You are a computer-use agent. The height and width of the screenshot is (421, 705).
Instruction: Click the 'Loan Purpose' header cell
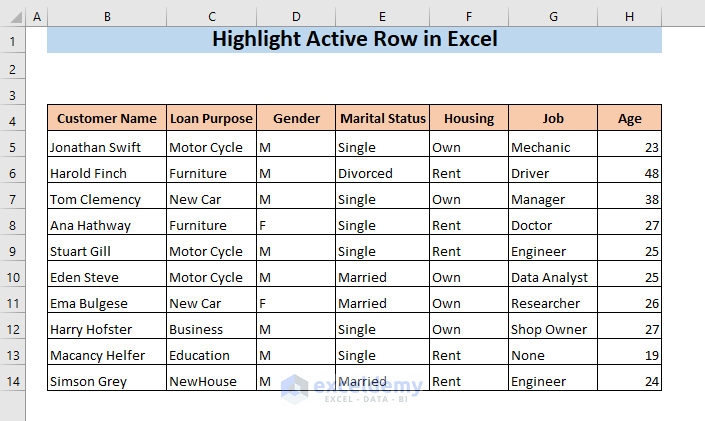tap(211, 118)
